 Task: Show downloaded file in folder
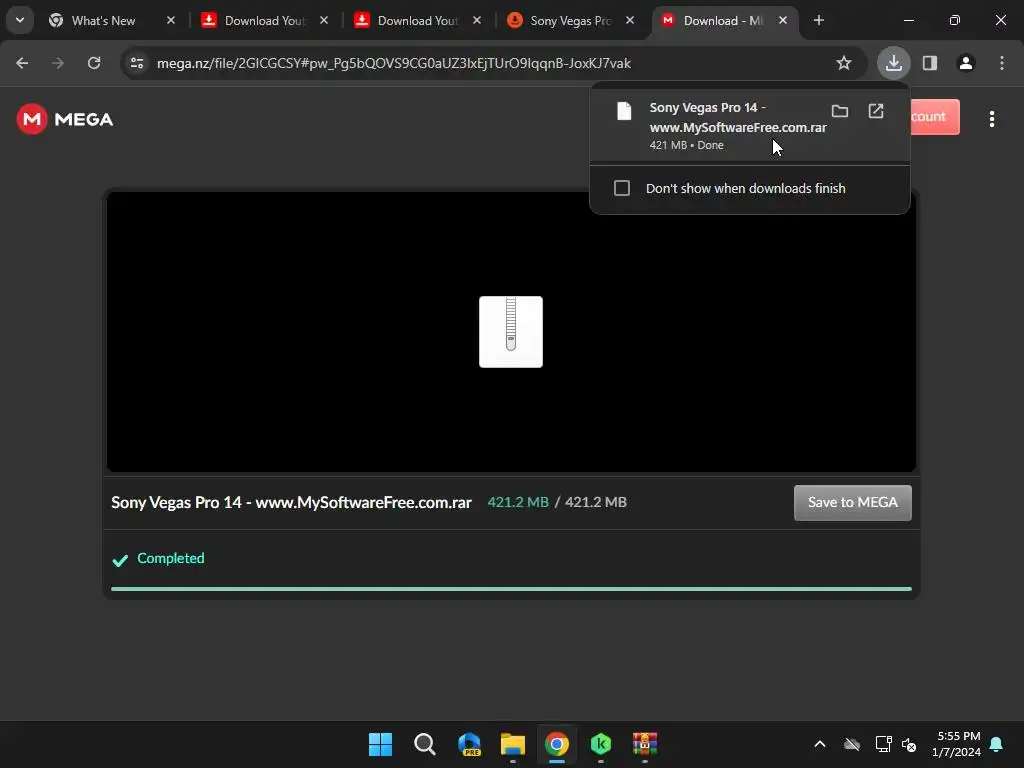coord(840,111)
